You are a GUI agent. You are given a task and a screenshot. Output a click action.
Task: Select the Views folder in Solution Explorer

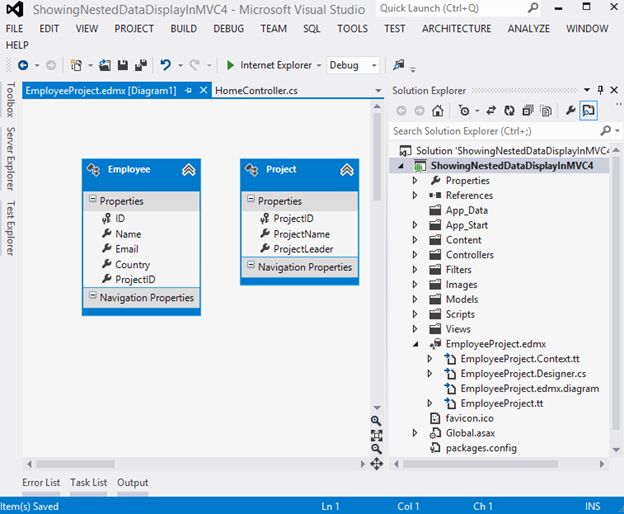(458, 329)
